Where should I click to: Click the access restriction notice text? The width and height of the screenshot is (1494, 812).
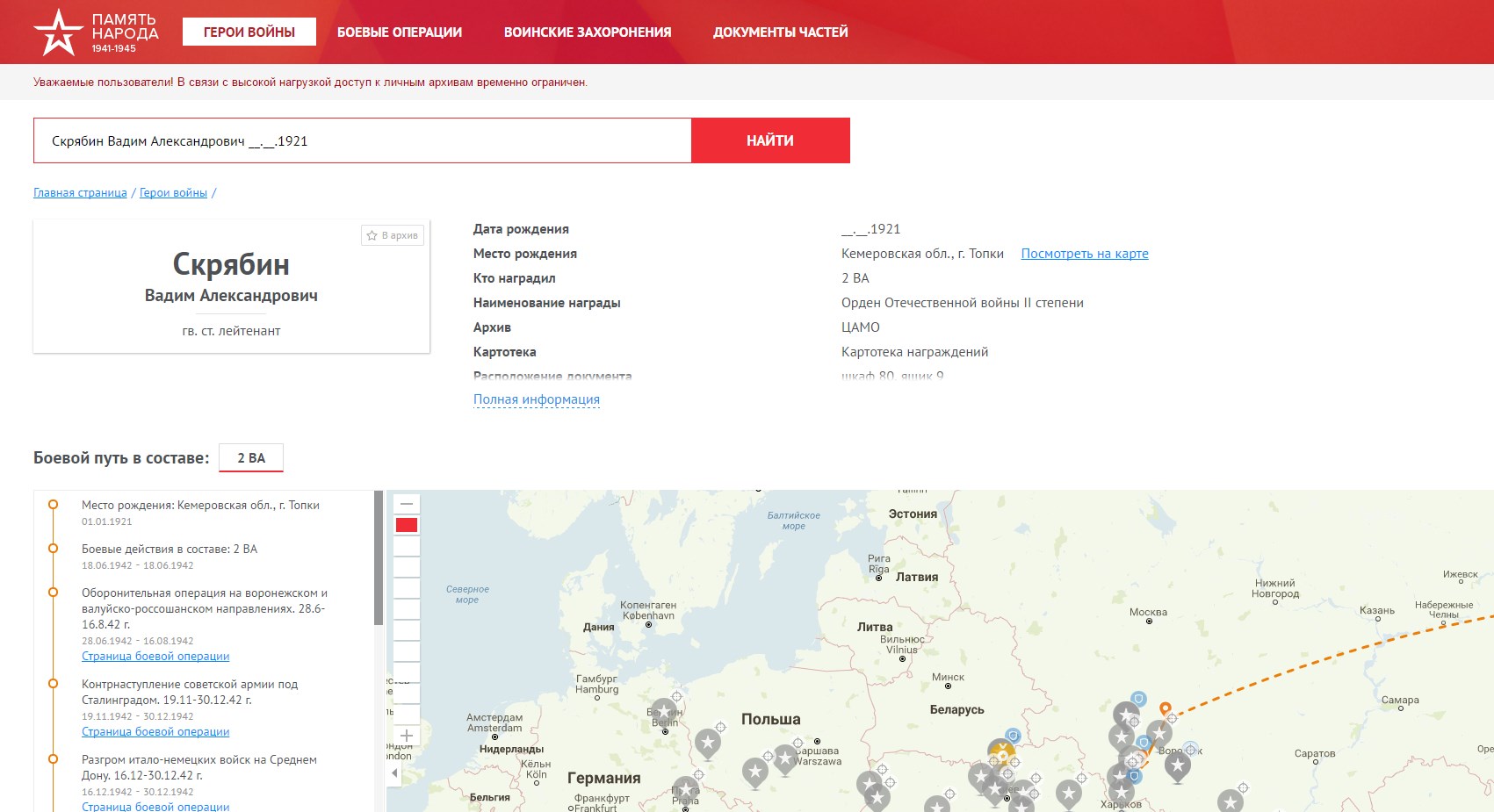[x=310, y=83]
